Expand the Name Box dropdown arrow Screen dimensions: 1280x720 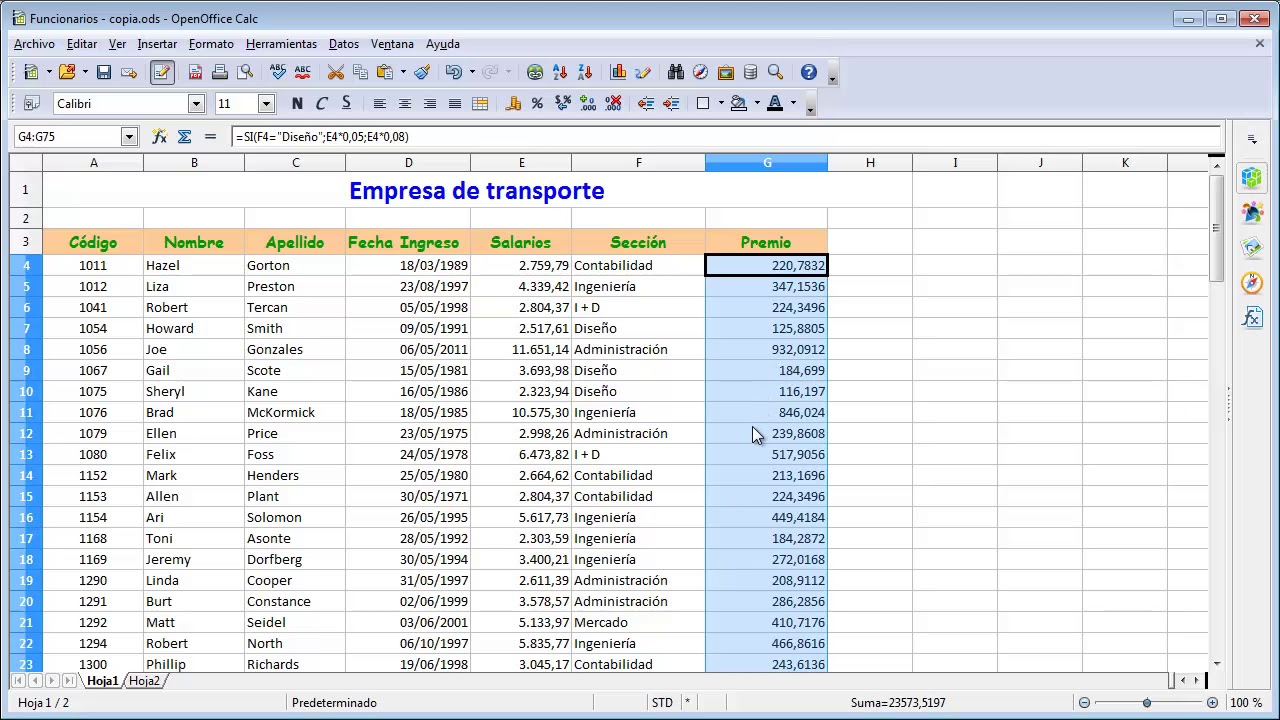[129, 137]
